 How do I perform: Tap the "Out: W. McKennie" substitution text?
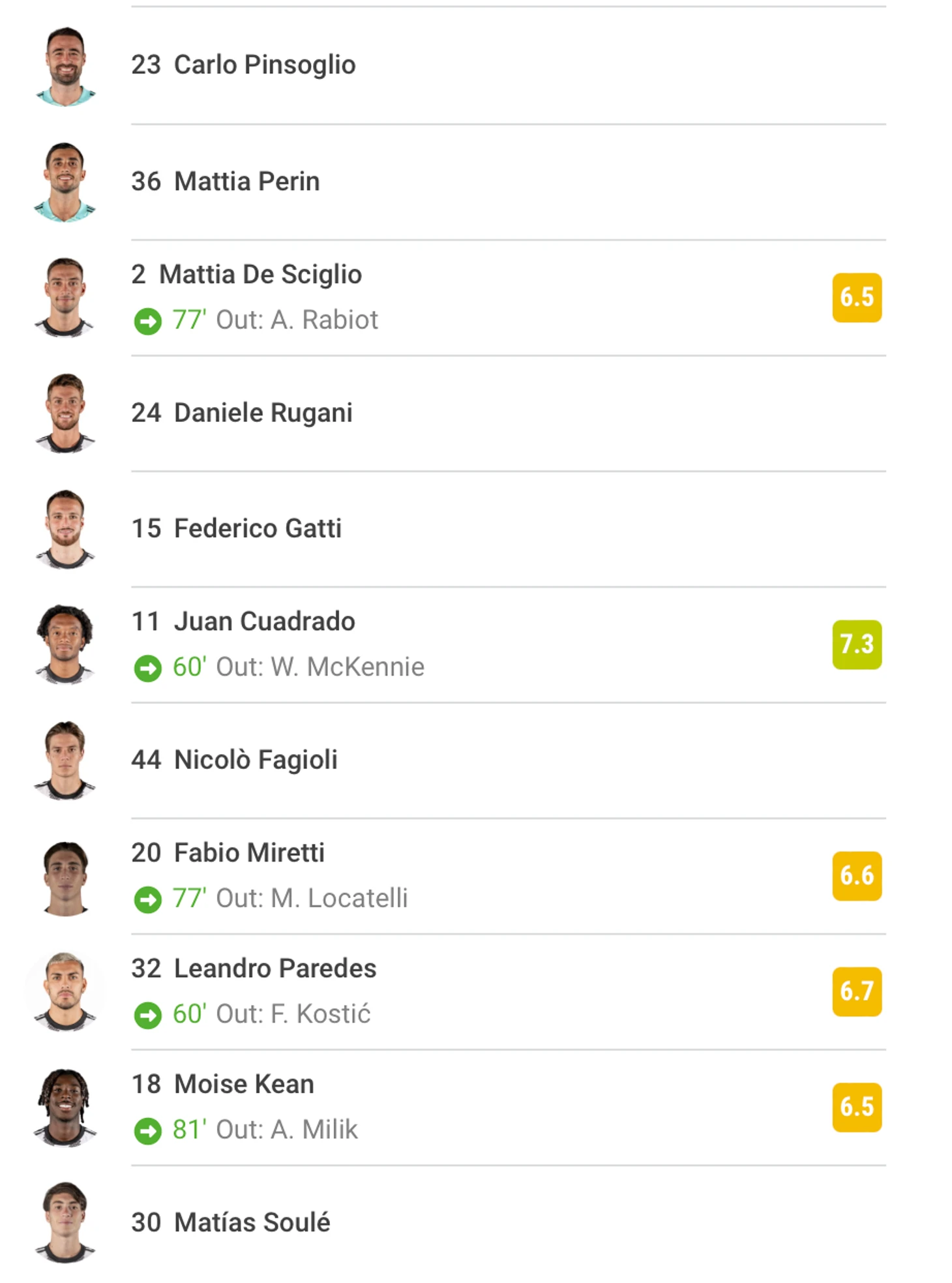click(x=320, y=667)
